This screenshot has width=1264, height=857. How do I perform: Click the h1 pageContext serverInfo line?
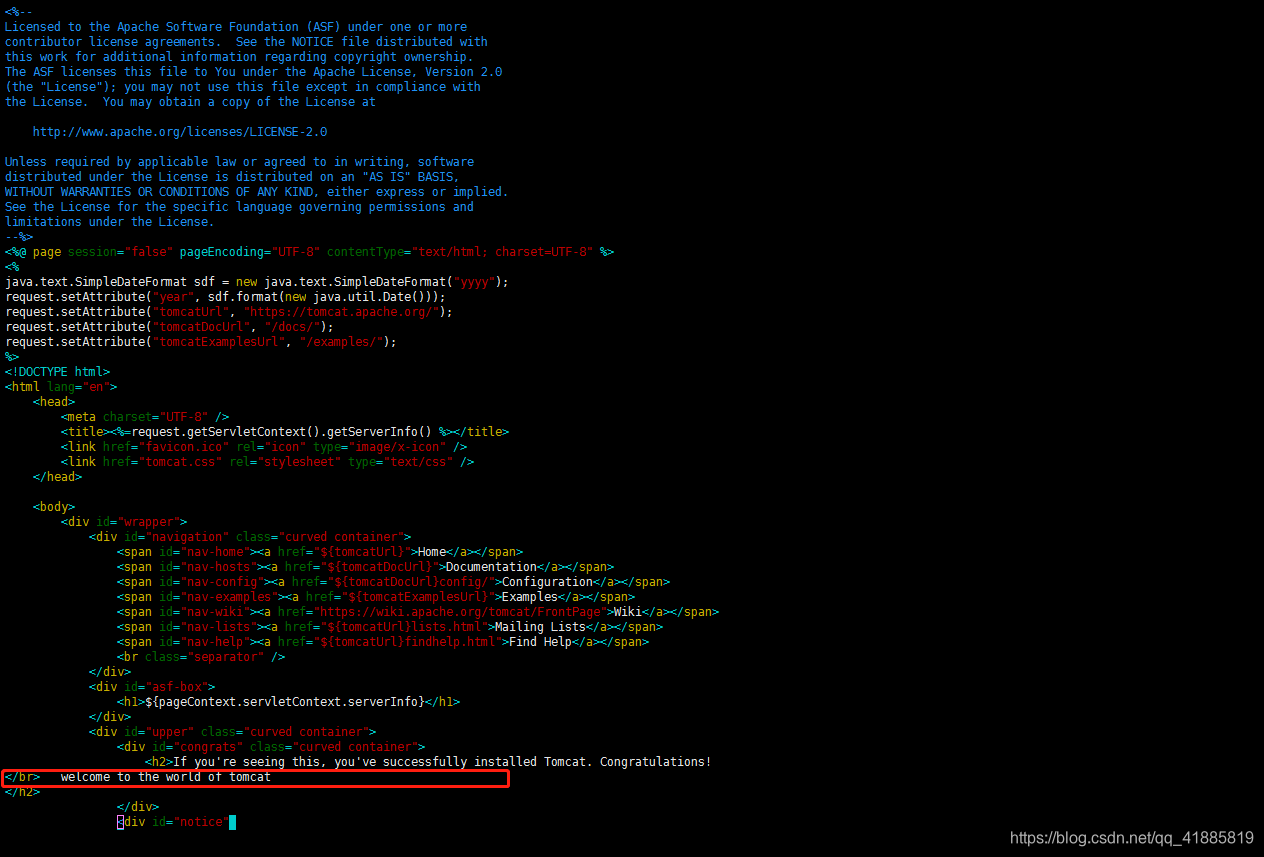(x=289, y=702)
